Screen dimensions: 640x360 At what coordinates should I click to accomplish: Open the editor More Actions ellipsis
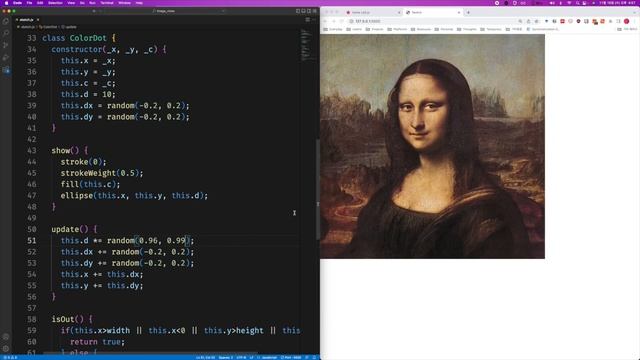coord(314,20)
